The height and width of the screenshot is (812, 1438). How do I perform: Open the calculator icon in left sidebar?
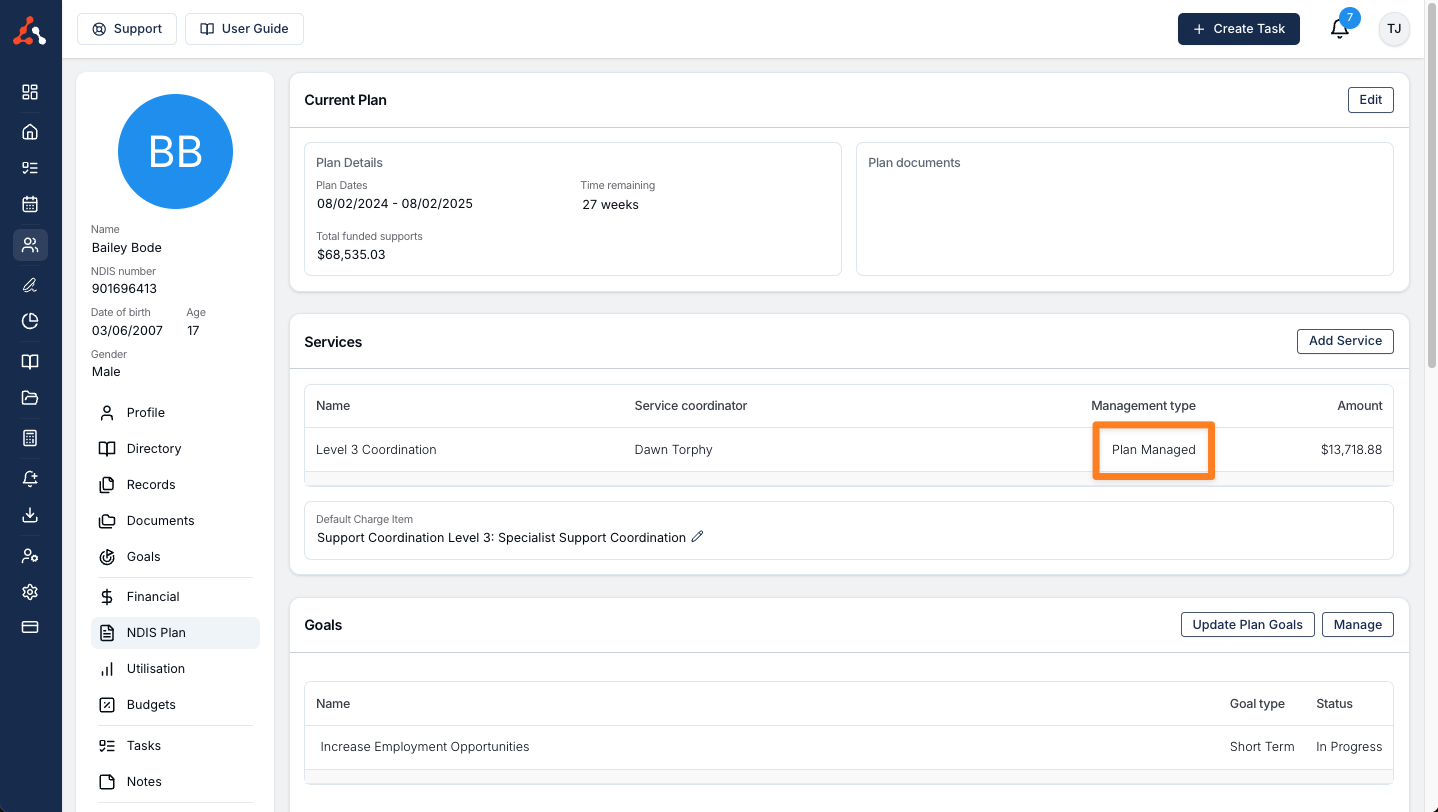(x=30, y=438)
